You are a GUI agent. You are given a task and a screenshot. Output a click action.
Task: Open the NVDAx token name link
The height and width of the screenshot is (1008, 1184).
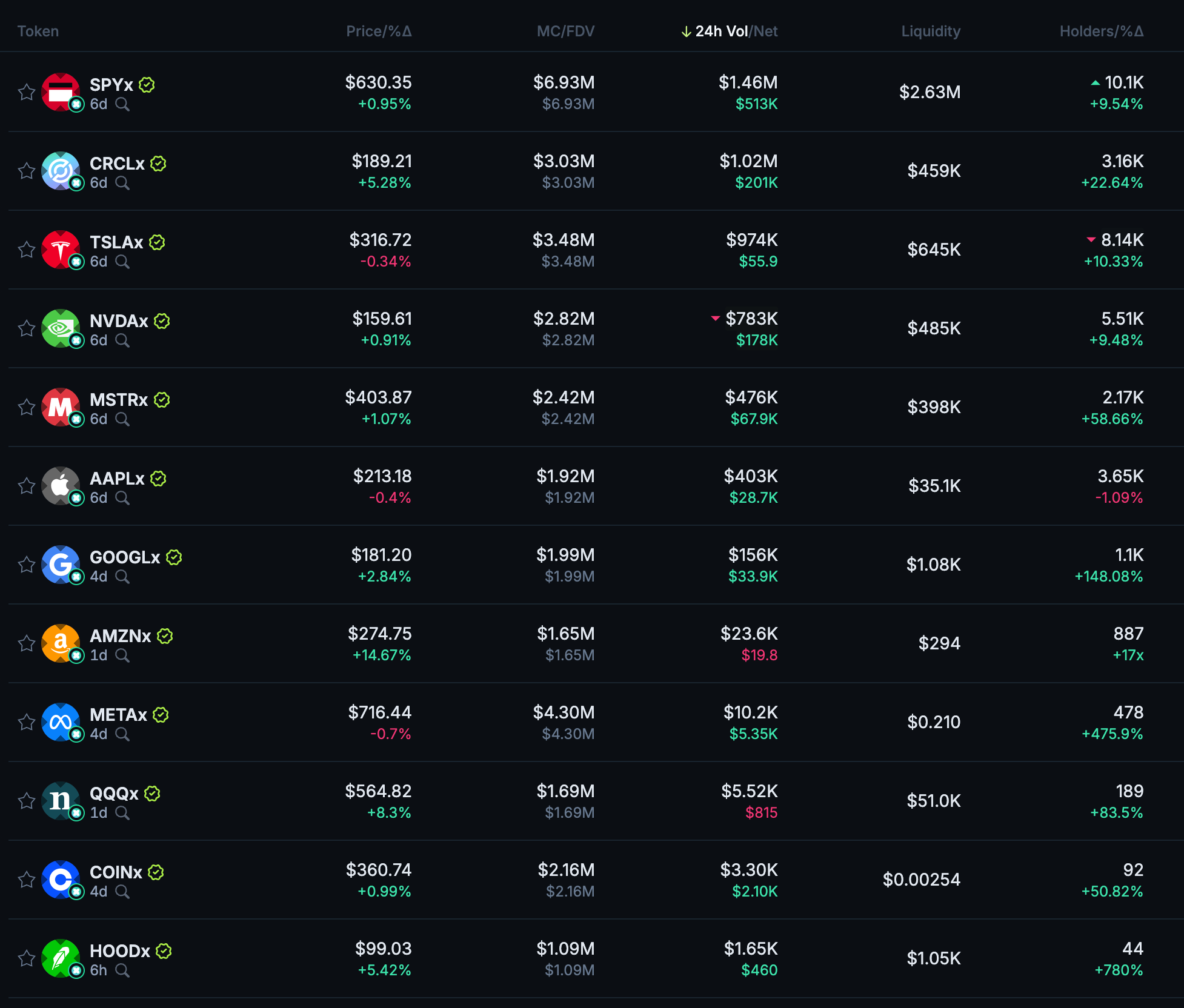click(x=119, y=321)
